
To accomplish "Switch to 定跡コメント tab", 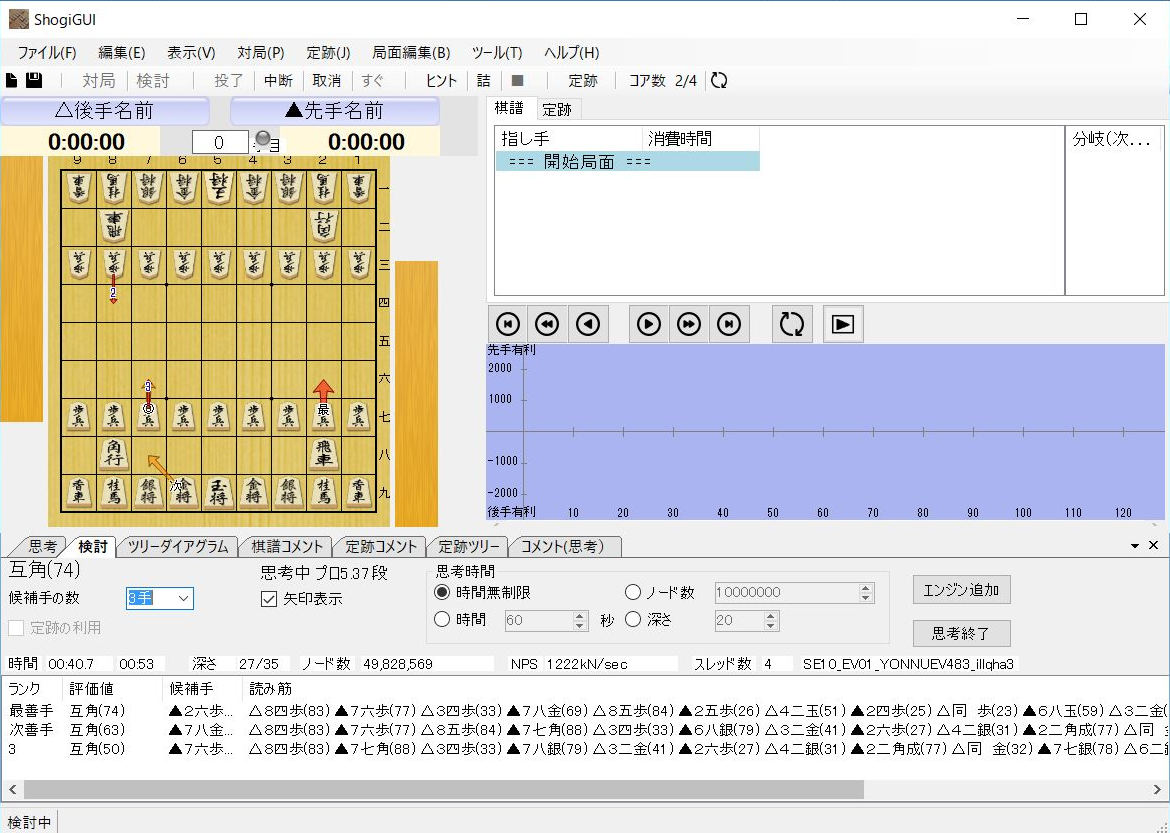I will pos(381,547).
